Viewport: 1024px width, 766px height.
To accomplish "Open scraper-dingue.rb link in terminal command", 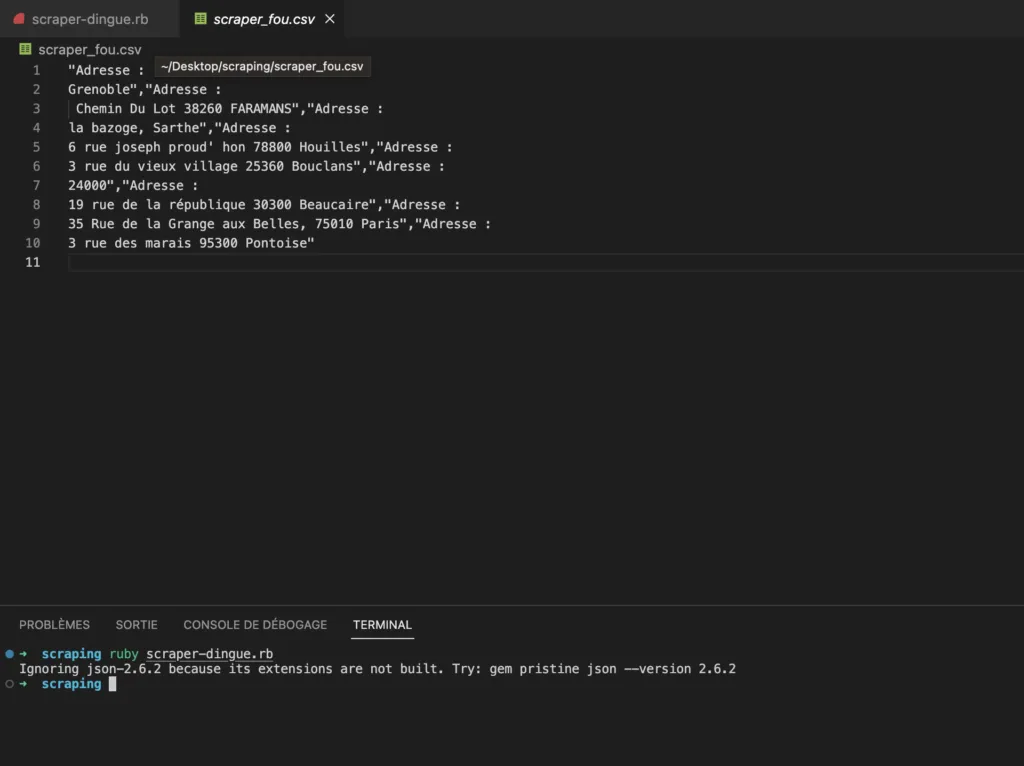I will click(210, 654).
